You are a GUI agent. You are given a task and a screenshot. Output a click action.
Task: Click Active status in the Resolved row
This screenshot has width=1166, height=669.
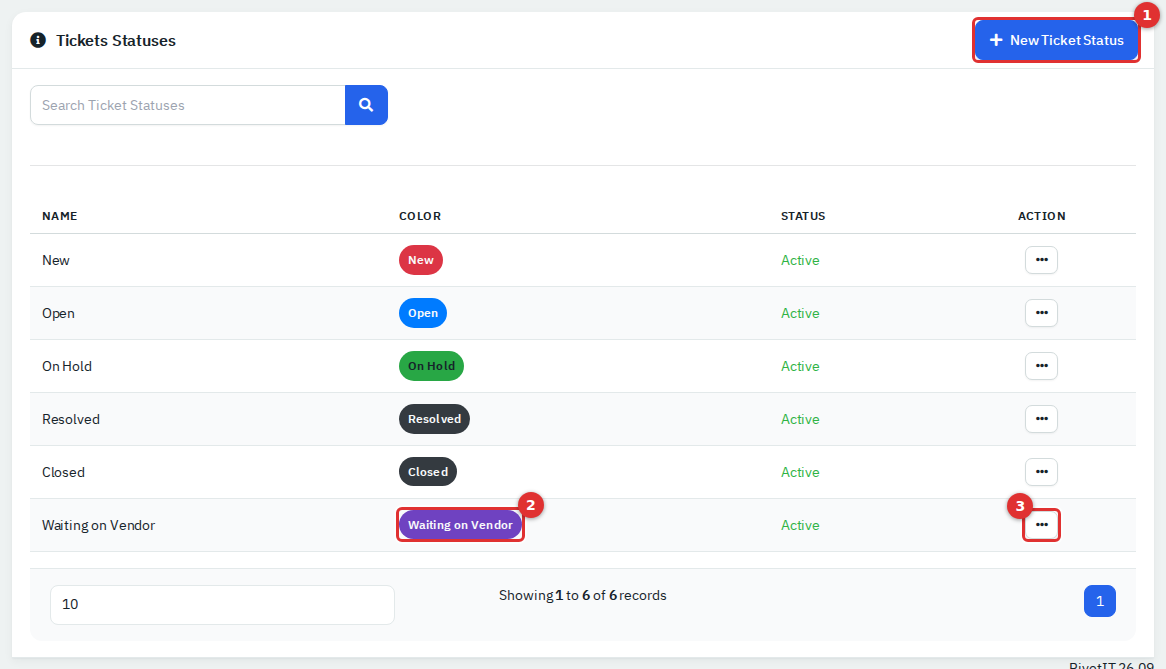[x=800, y=419]
